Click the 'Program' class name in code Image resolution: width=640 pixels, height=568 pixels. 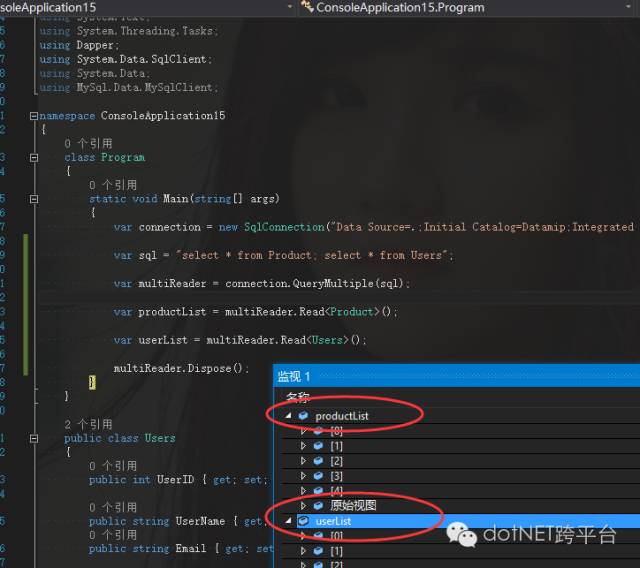[x=123, y=158]
